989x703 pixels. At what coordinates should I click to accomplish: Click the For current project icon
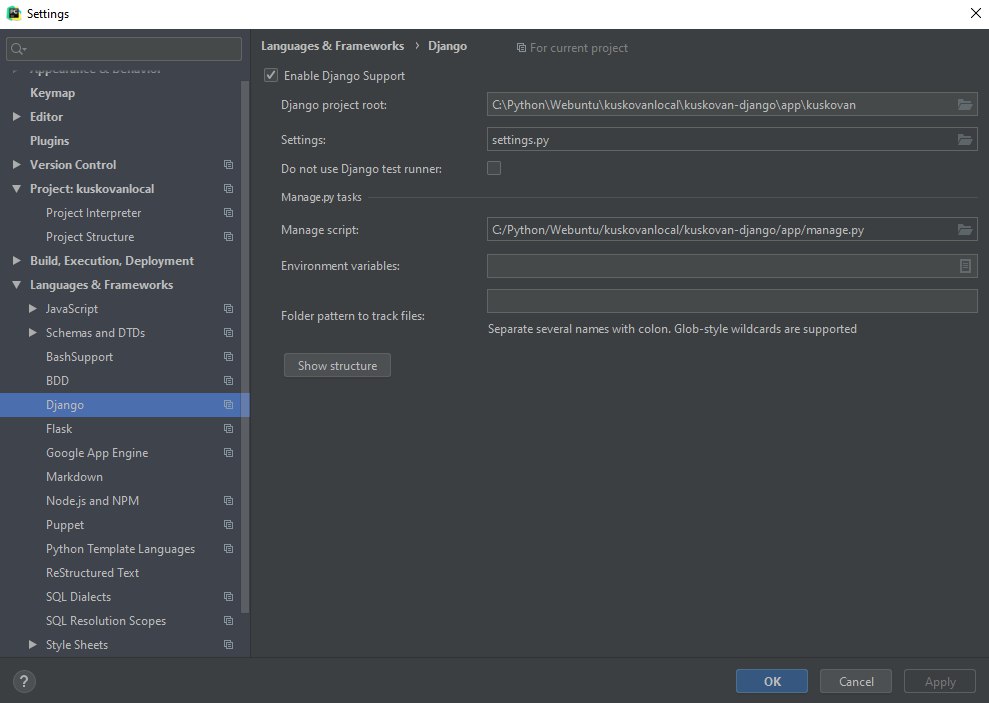[x=521, y=48]
